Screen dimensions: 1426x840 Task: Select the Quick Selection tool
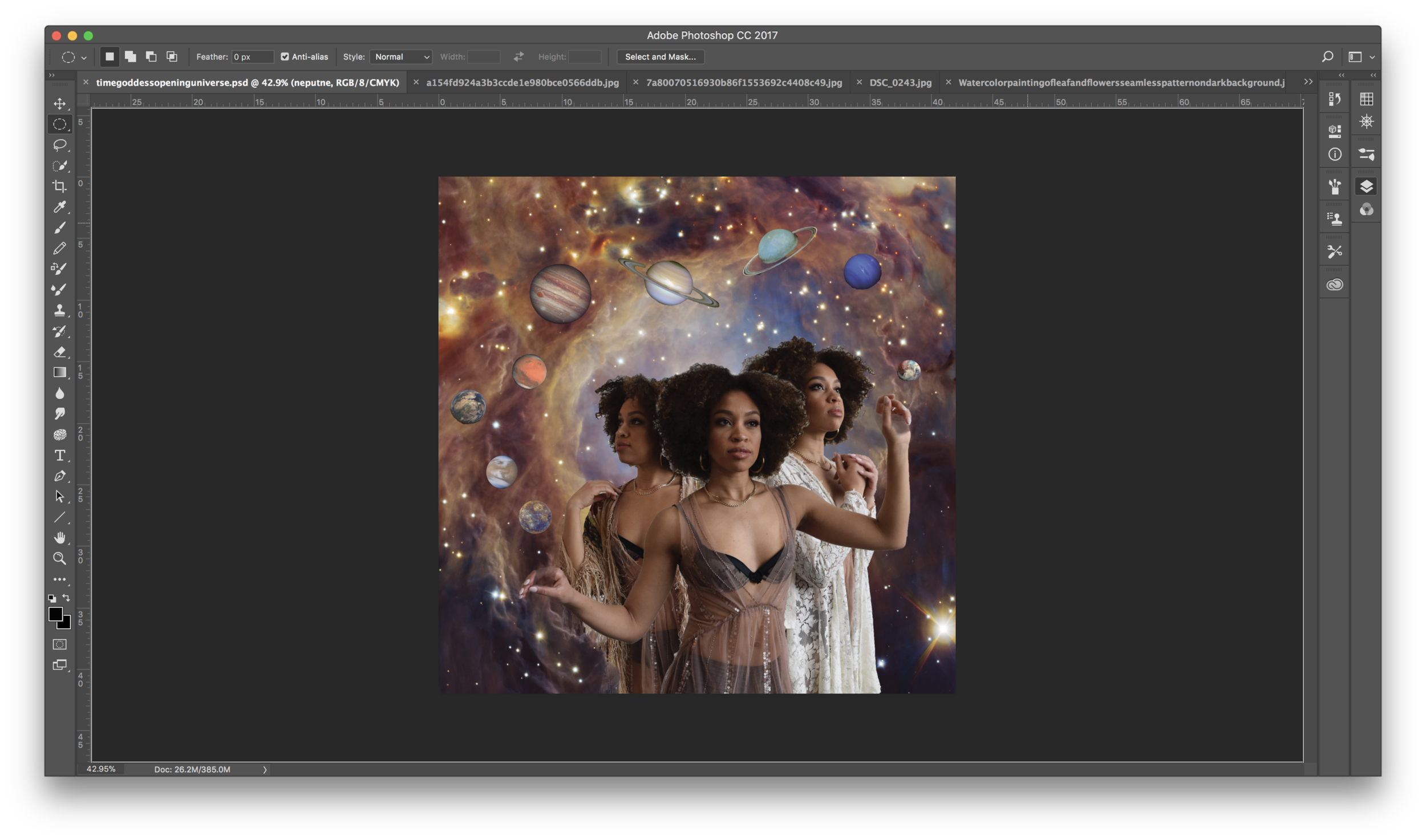click(59, 166)
